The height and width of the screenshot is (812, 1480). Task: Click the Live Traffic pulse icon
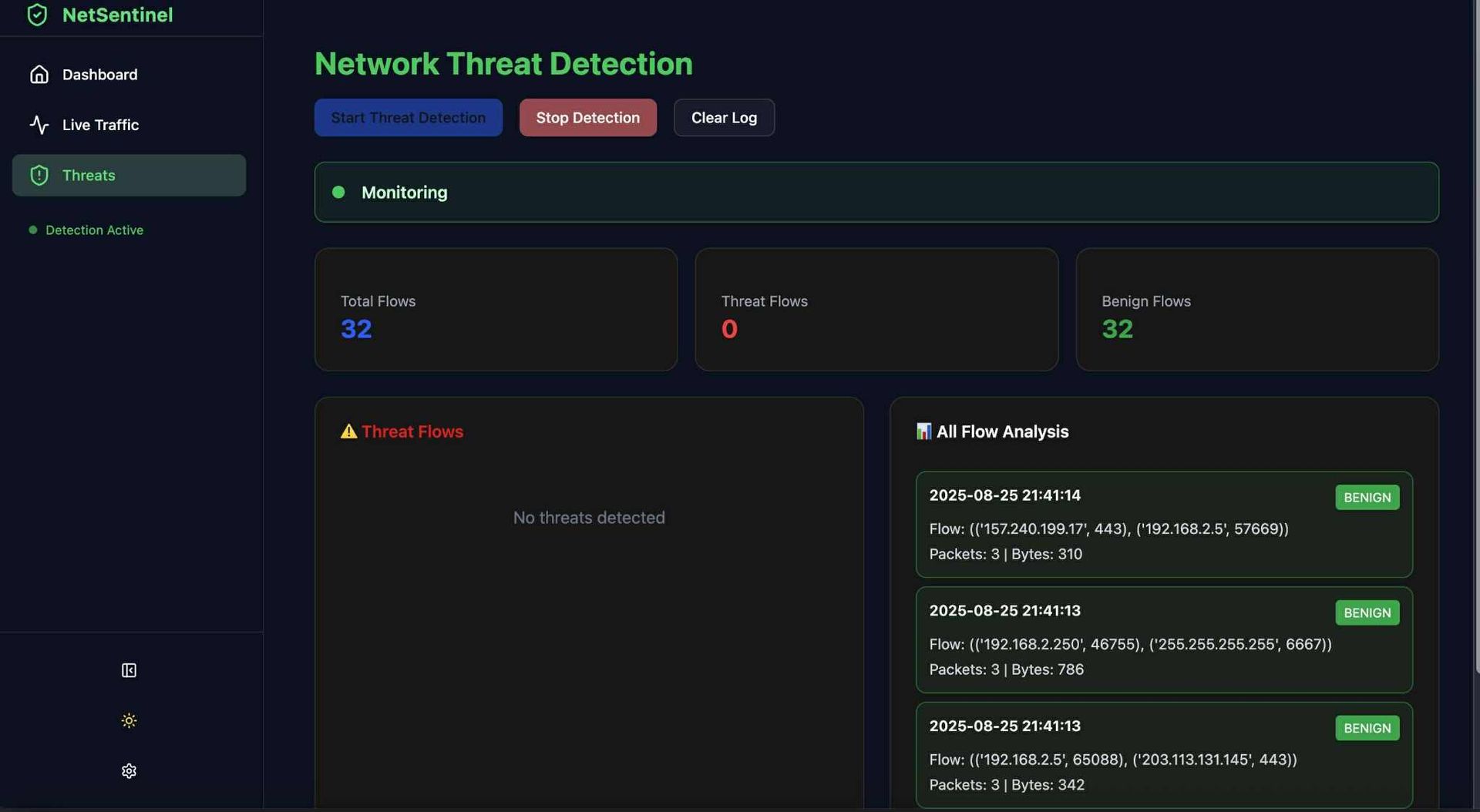coord(39,125)
